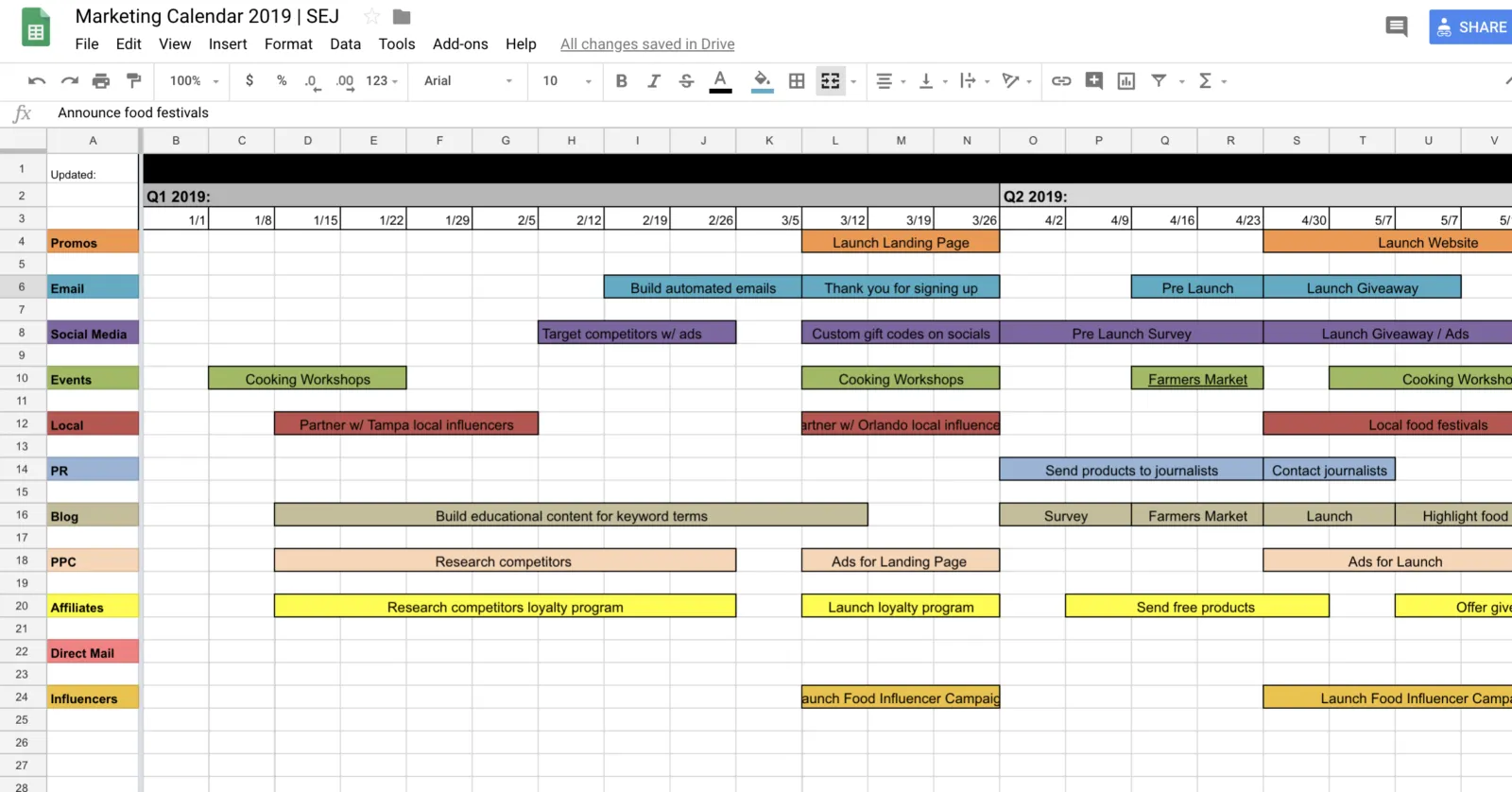Click the Undo arrow icon
Screen dimensions: 1512x792
pyautogui.click(x=37, y=81)
